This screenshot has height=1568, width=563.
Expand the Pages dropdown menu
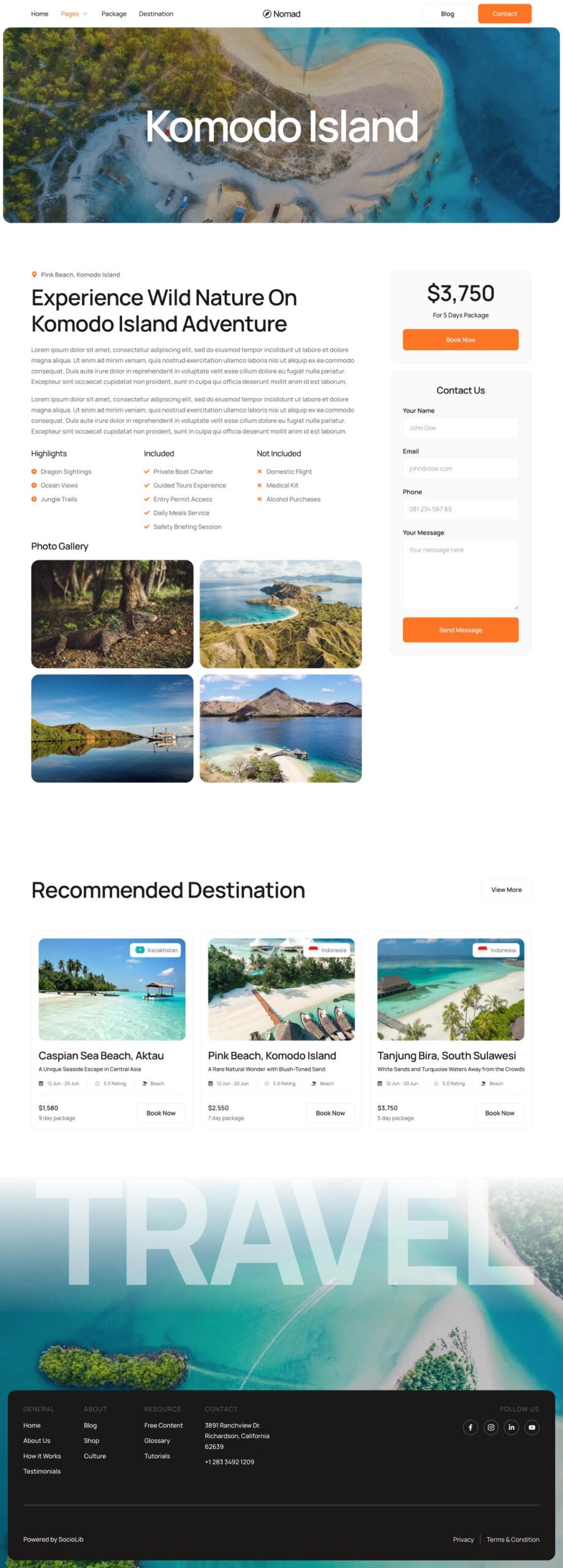(x=74, y=13)
